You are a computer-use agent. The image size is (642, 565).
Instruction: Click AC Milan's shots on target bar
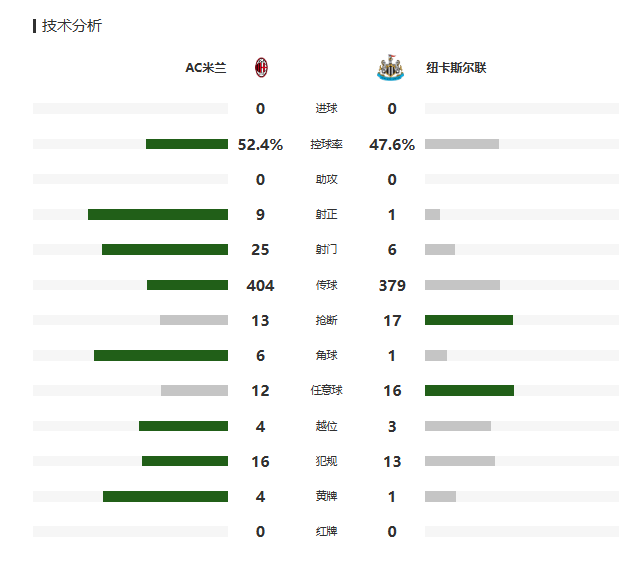[158, 215]
